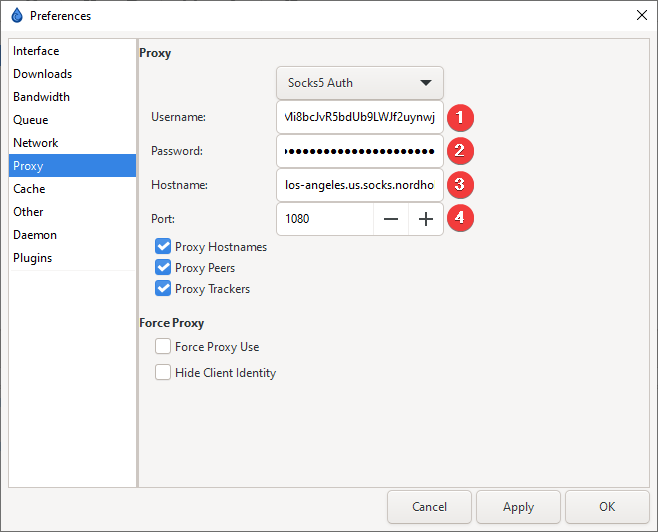Screen dimensions: 658x532
Task: Click the port increase plus button
Action: tap(426, 219)
